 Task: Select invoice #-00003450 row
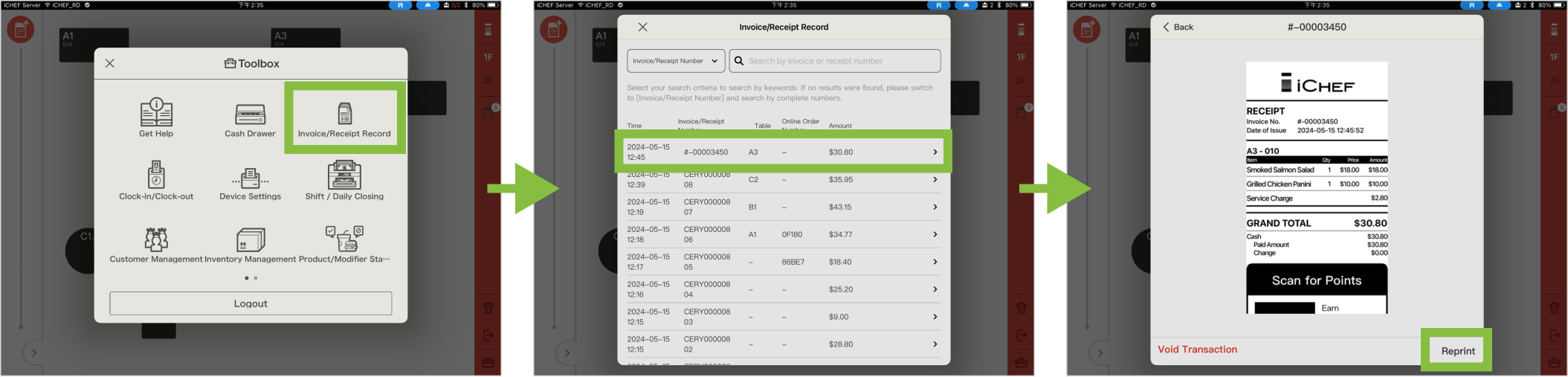[x=782, y=152]
